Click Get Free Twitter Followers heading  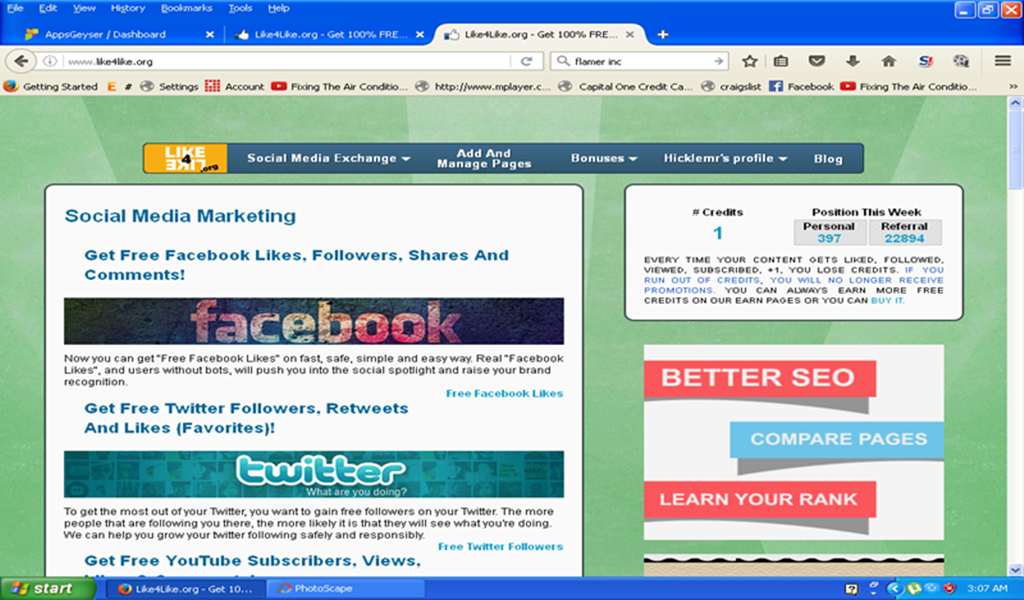pos(246,418)
